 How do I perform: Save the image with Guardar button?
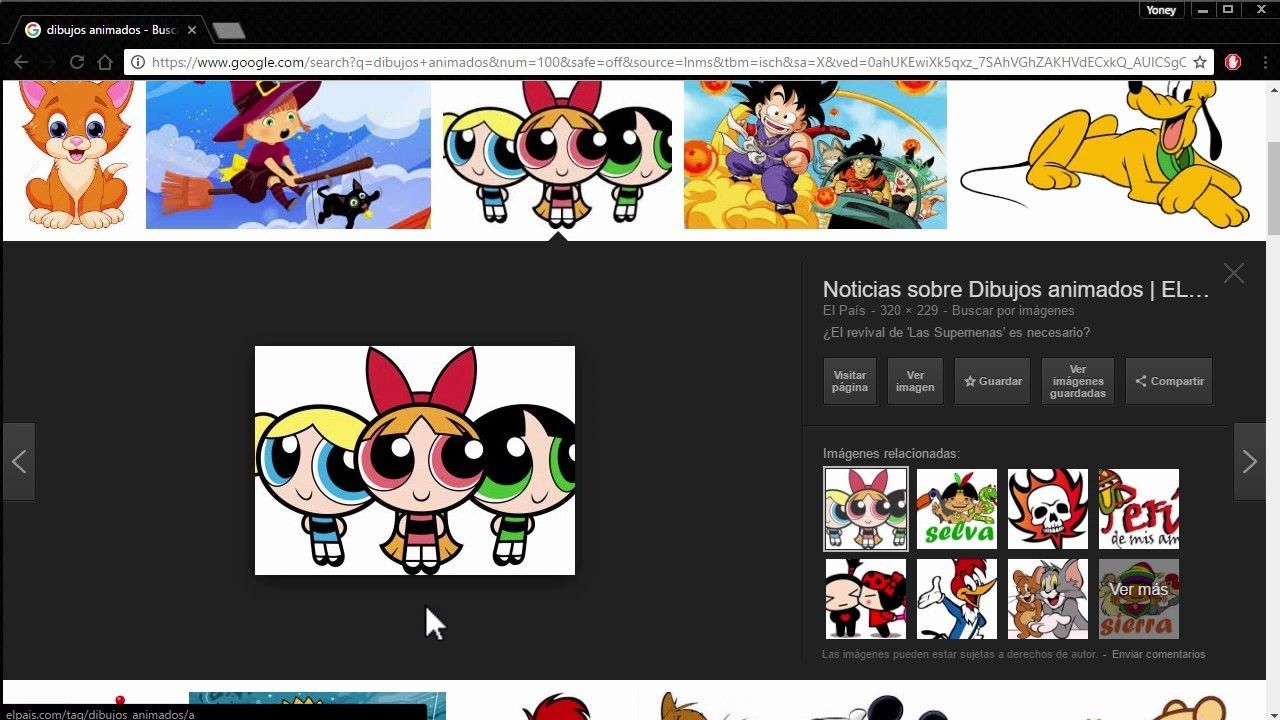pyautogui.click(x=992, y=381)
